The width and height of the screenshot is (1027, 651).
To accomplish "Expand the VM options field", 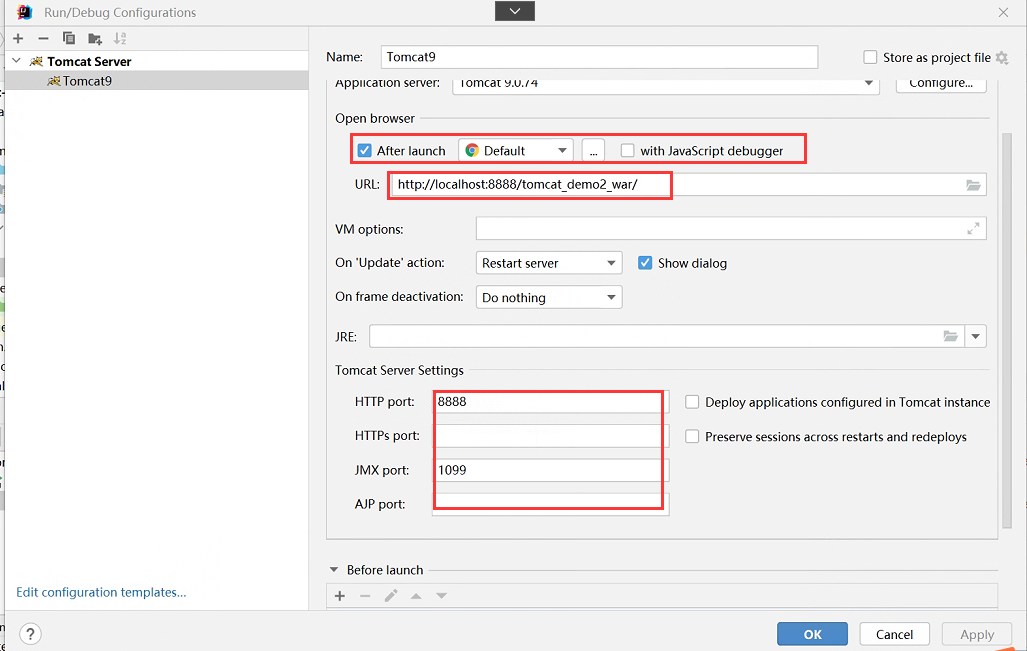I will click(973, 229).
